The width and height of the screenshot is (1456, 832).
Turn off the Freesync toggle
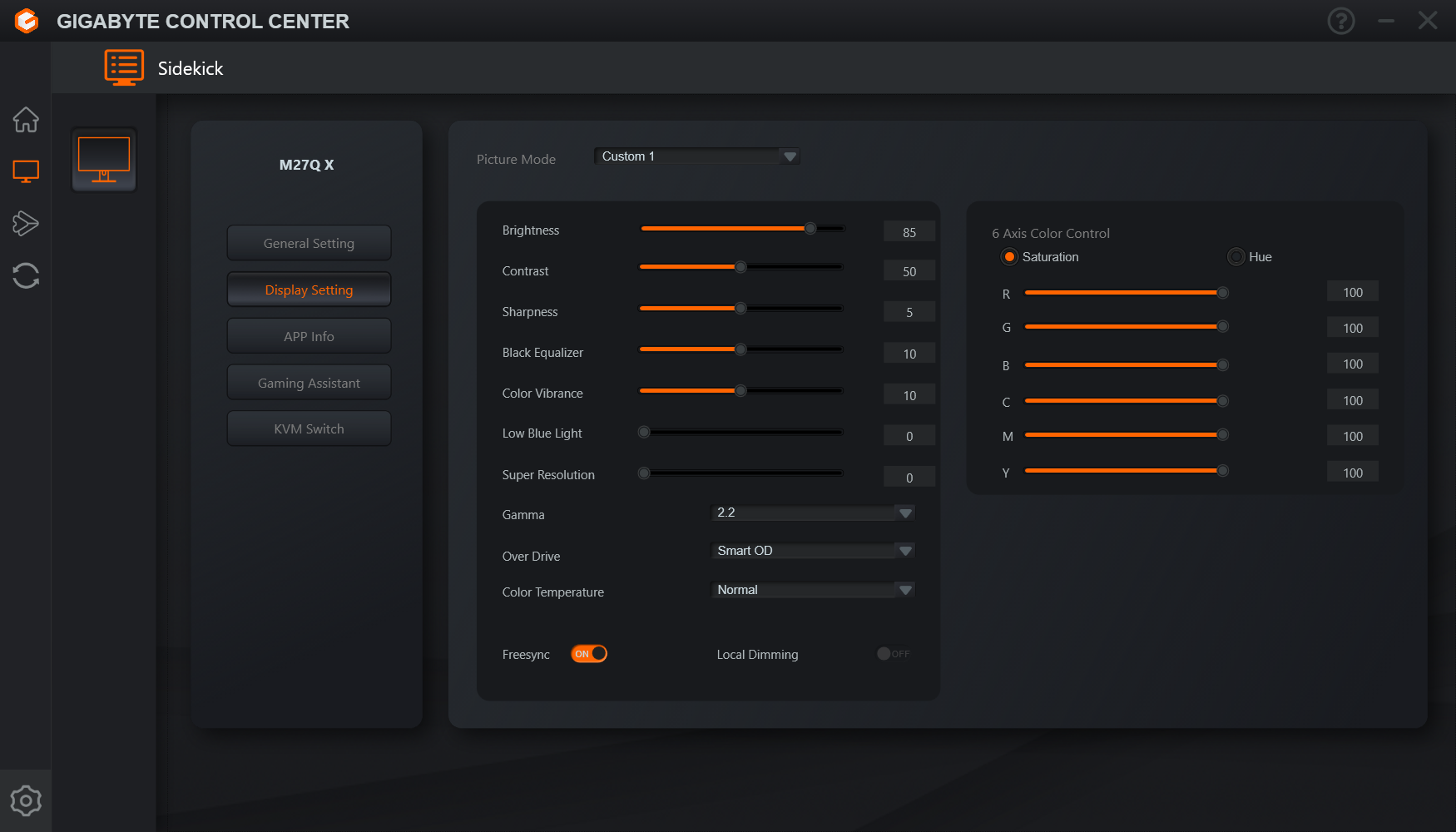(x=589, y=654)
